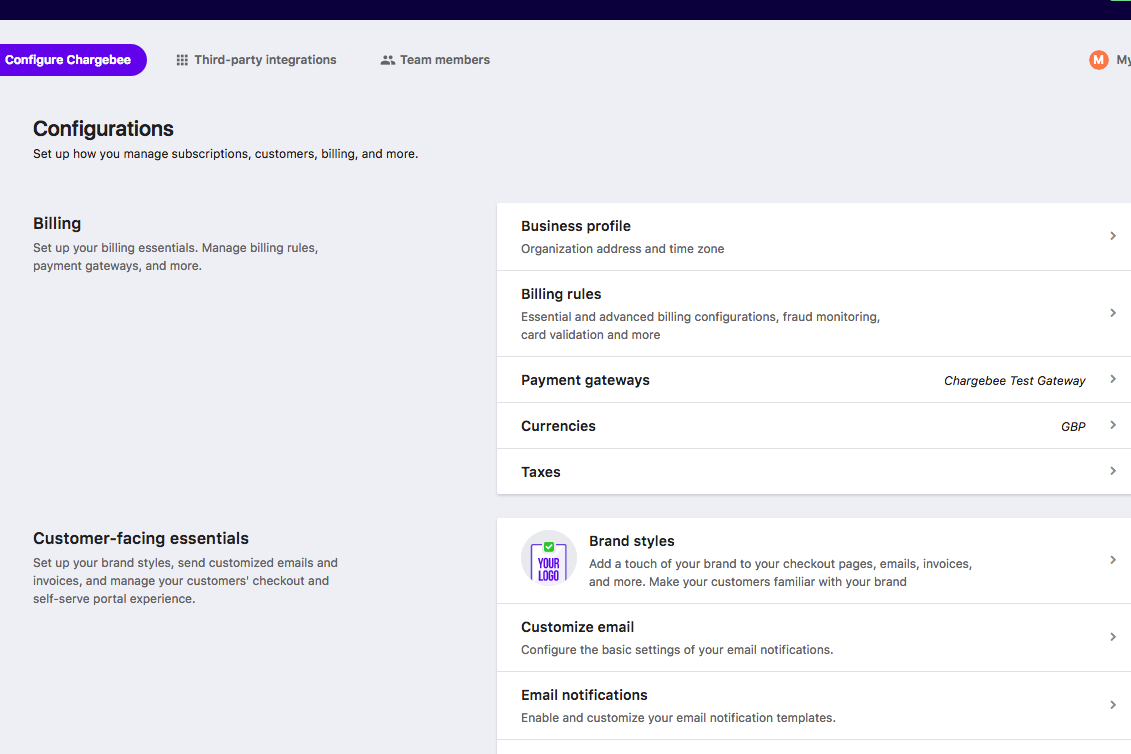Image resolution: width=1131 pixels, height=754 pixels.
Task: Click the Your Logo brand styles icon
Action: (549, 558)
